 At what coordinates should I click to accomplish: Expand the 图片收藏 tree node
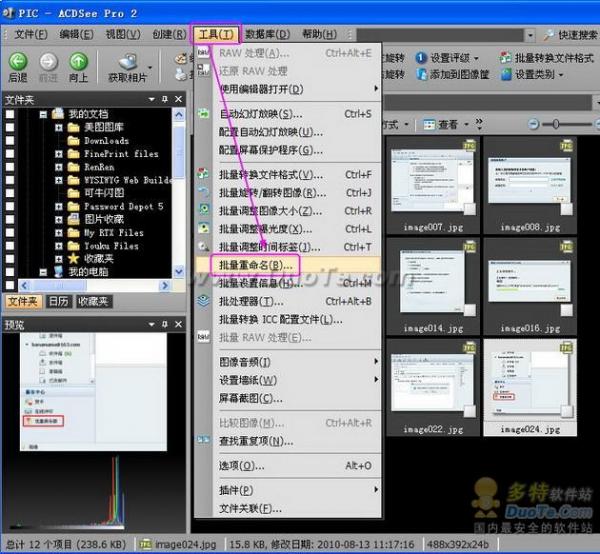[x=59, y=220]
